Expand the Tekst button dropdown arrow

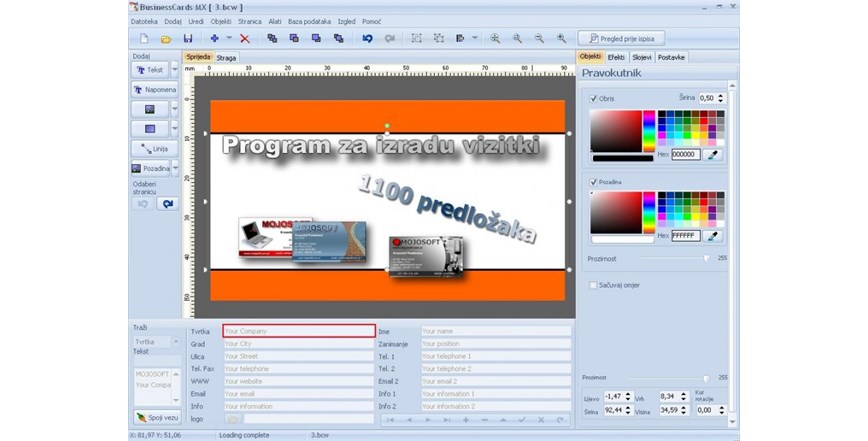pos(175,70)
